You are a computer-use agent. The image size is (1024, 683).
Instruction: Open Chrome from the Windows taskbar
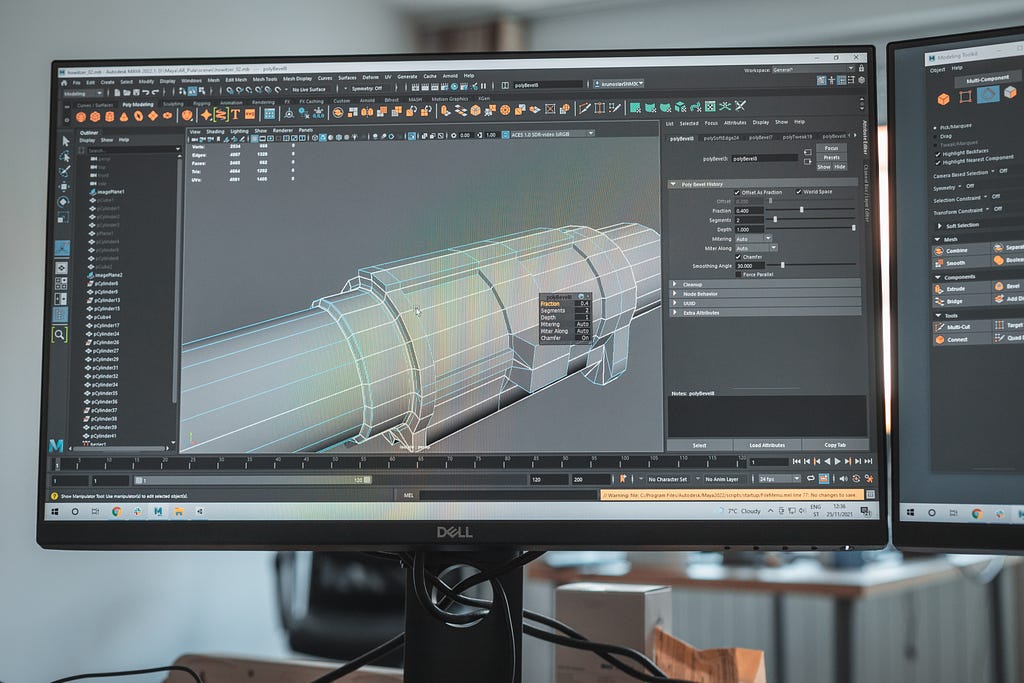tap(117, 511)
